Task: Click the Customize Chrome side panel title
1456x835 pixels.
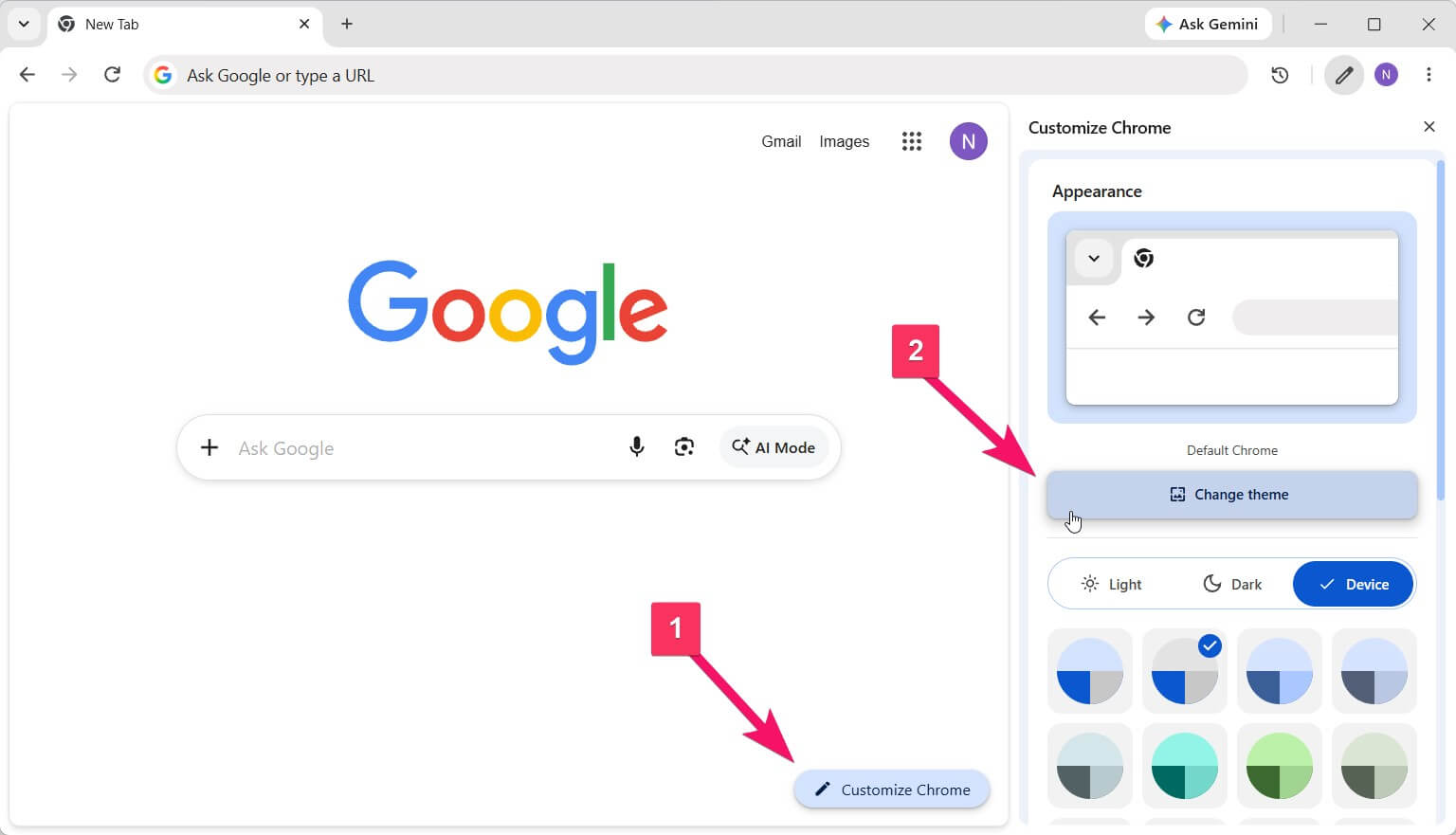Action: (1100, 127)
